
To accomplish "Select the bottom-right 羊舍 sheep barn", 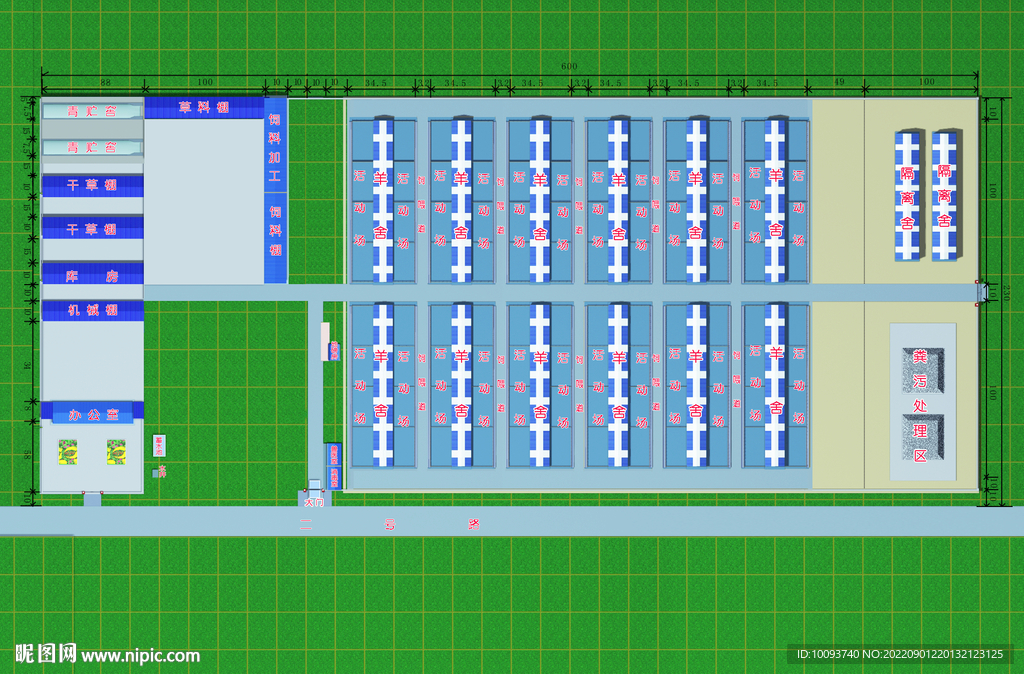I will coord(776,384).
